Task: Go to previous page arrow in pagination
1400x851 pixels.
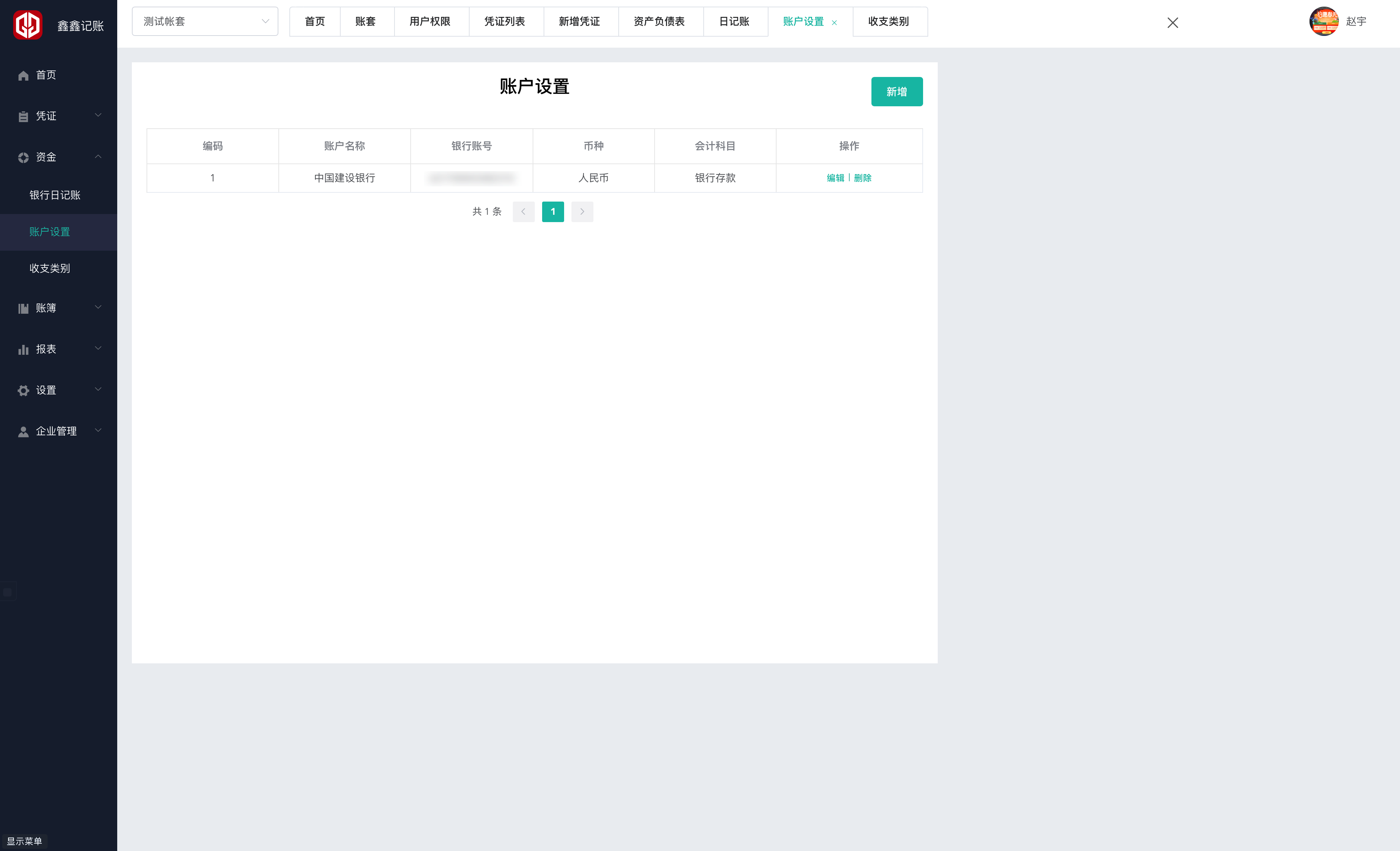Action: pos(523,211)
